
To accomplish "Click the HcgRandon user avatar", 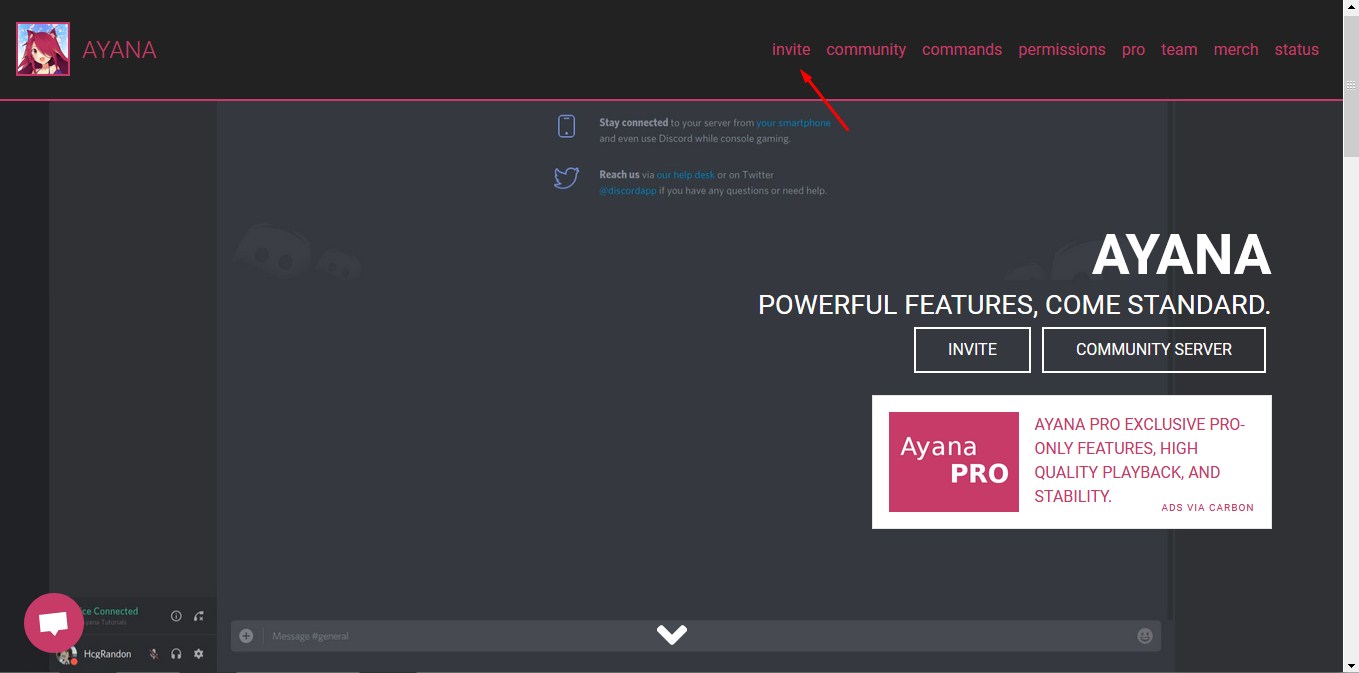I will tap(68, 656).
